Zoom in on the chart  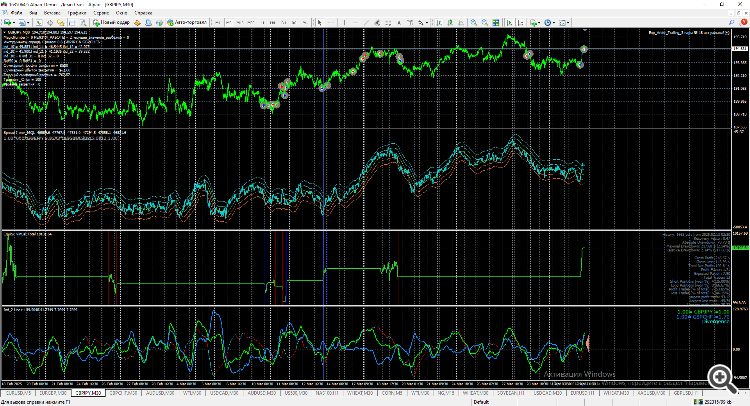tap(474, 22)
